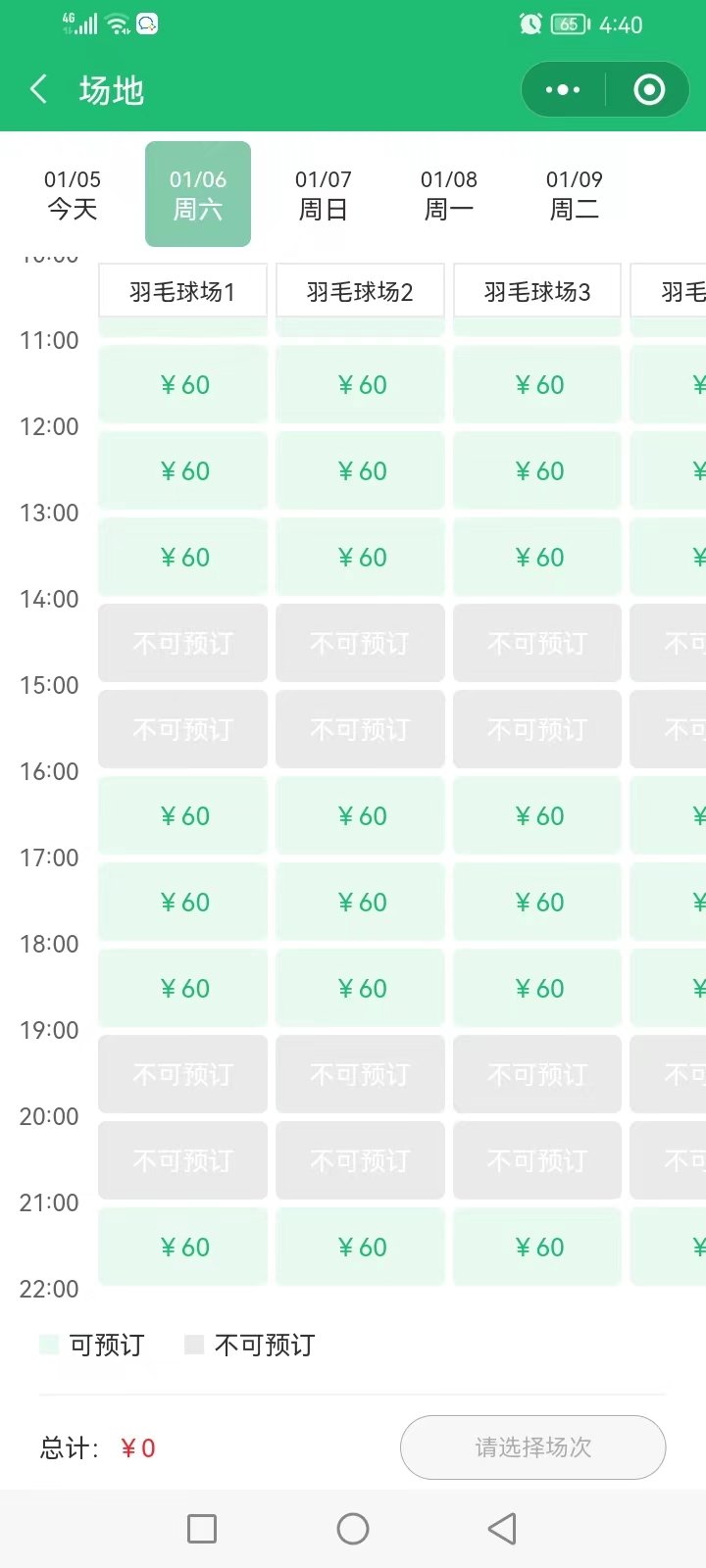Viewport: 706px width, 1568px height.
Task: Tap the 请选择场次 button
Action: 532,1447
